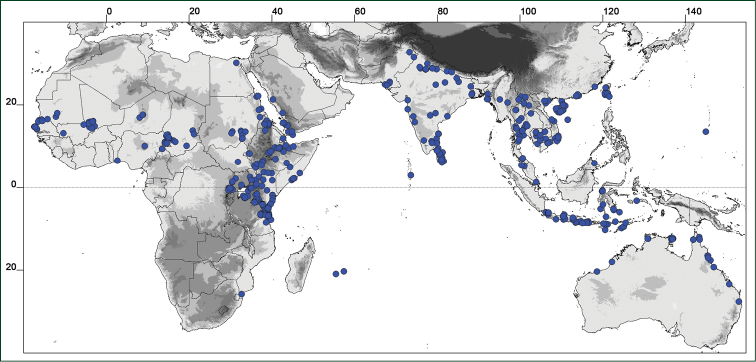Click the dot in southern Mozambique near South Africa
Image resolution: width=756 pixels, height=362 pixels.
(242, 294)
